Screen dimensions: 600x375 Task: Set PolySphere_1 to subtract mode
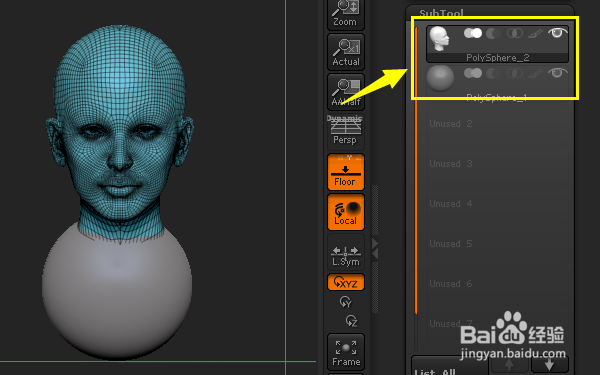pos(494,73)
